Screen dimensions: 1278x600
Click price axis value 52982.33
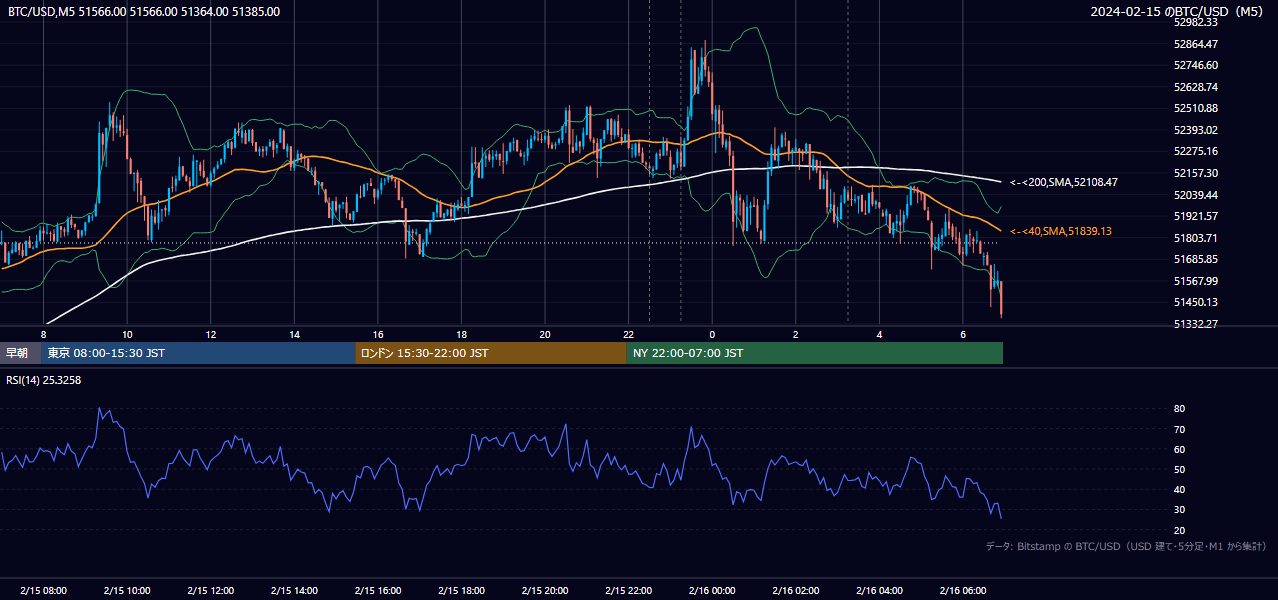pos(1196,22)
